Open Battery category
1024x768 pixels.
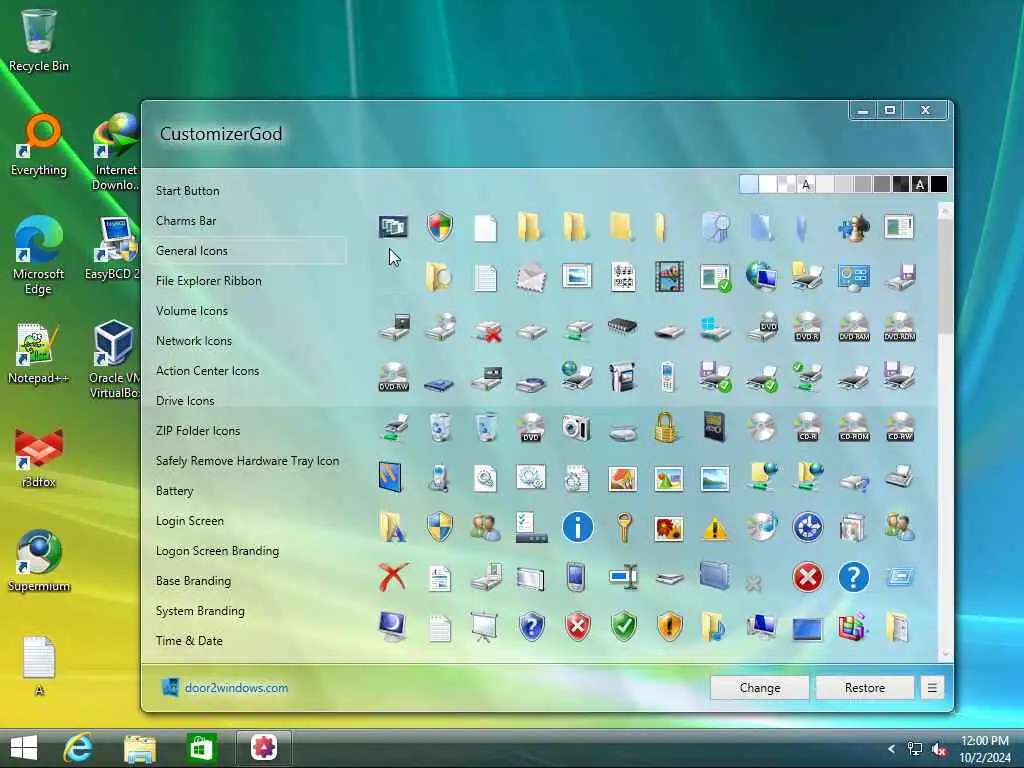(174, 491)
